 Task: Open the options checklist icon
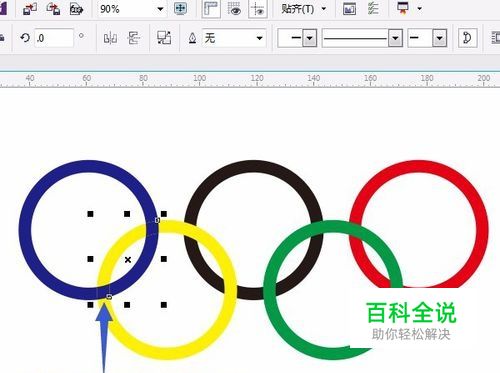pyautogui.click(x=373, y=9)
